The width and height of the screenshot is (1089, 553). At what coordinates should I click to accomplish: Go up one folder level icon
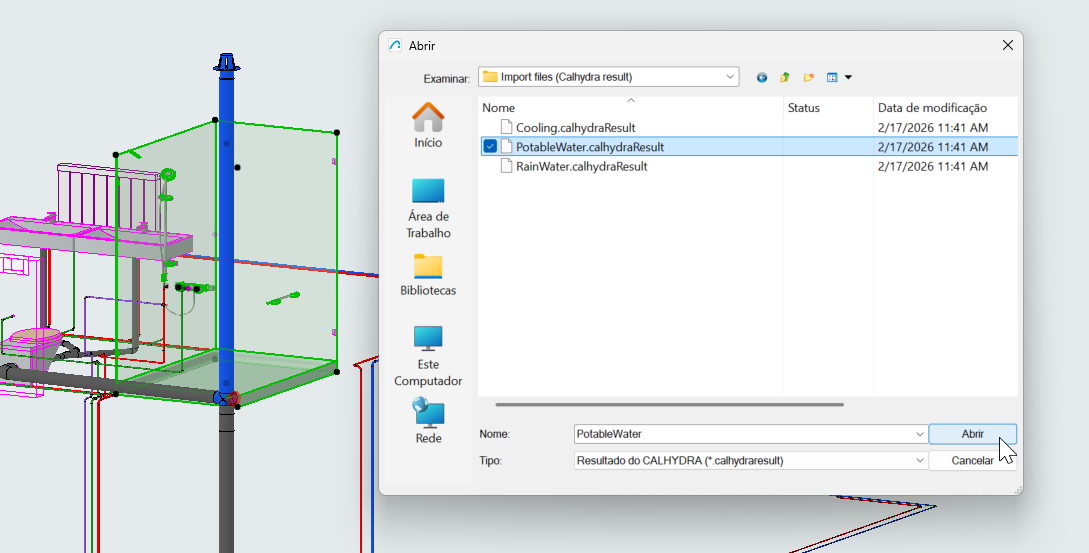pyautogui.click(x=785, y=78)
